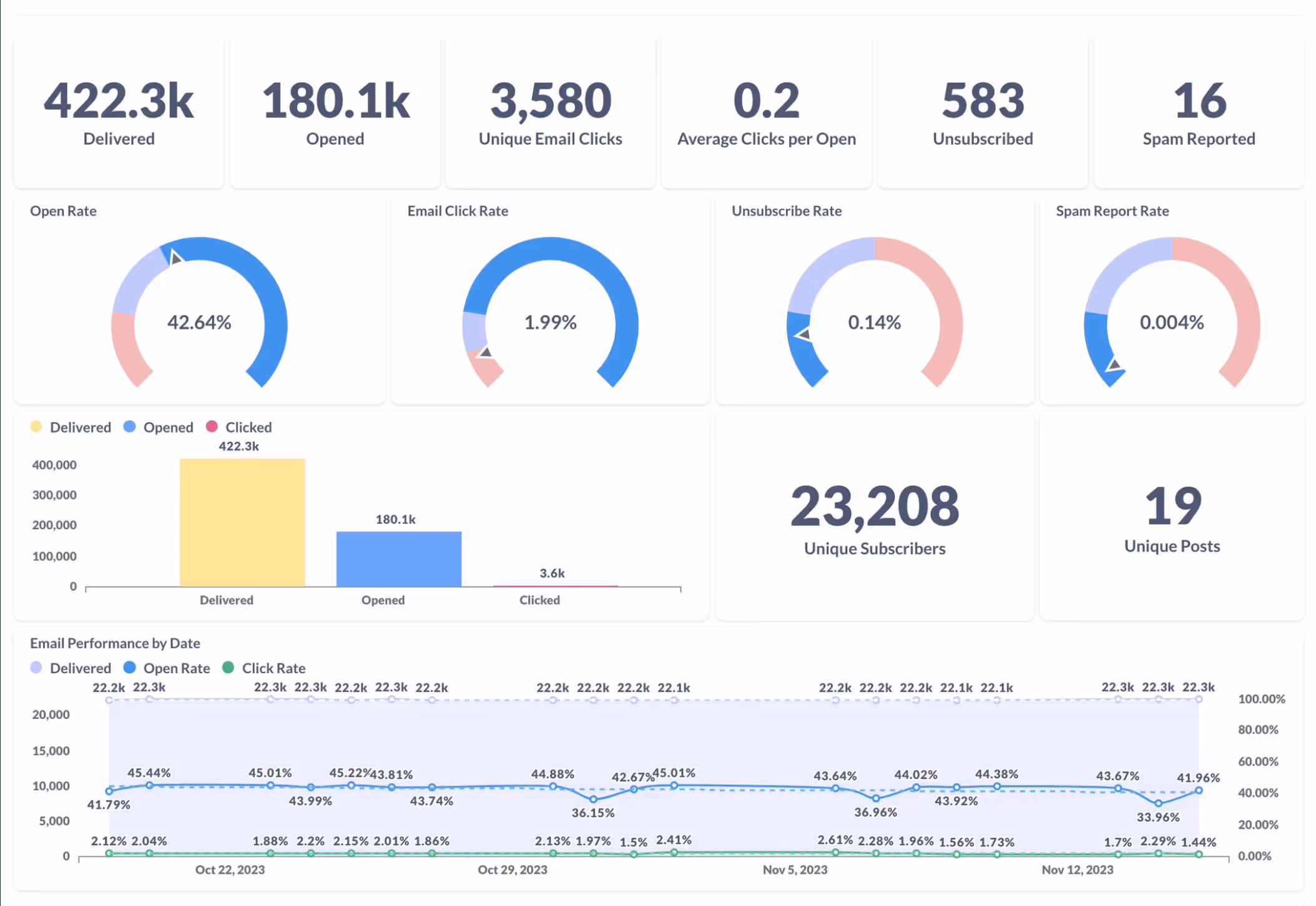Click the Spam Report Rate gauge needle

click(x=1114, y=364)
